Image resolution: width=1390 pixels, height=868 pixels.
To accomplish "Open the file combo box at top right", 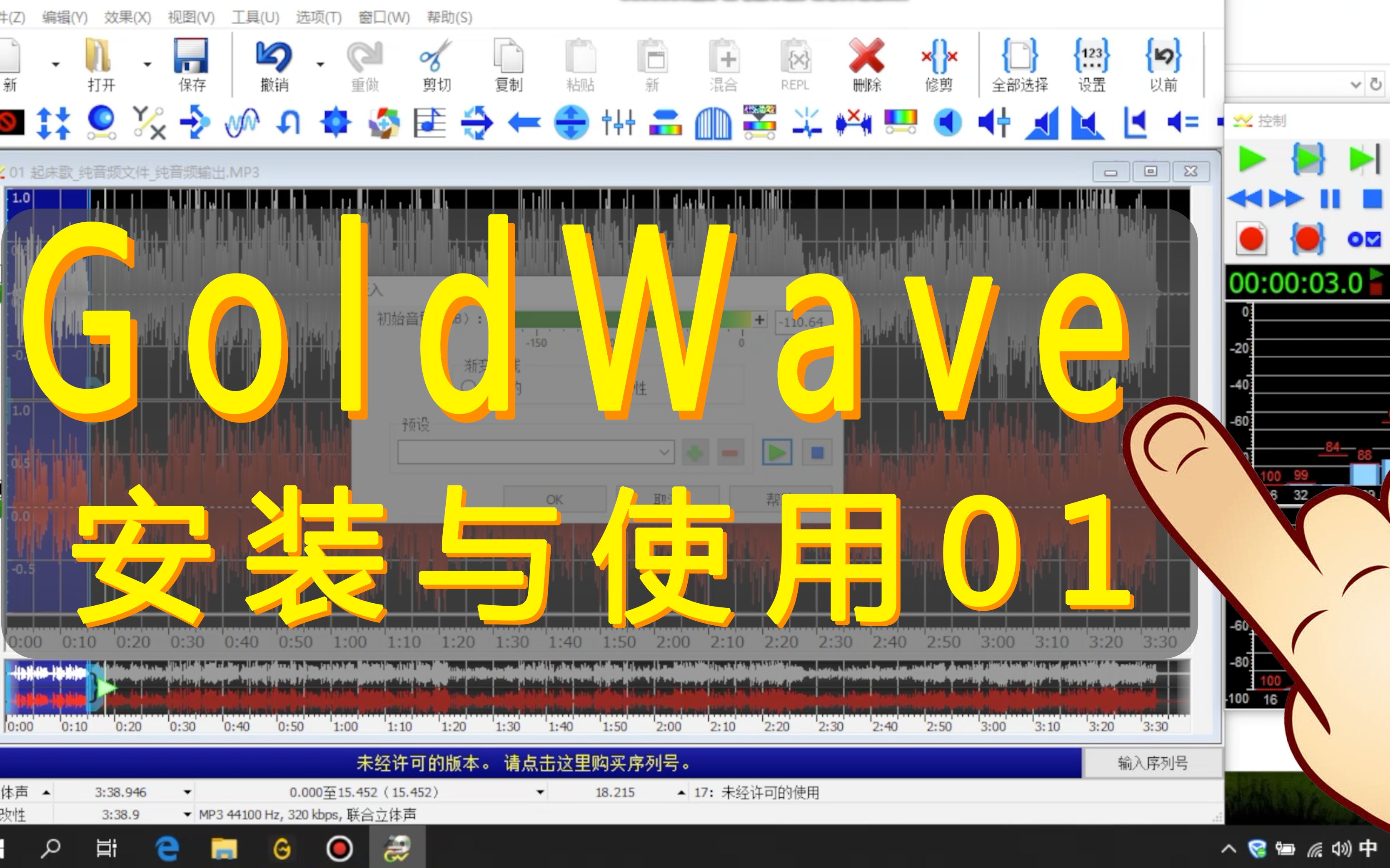I will [x=1355, y=85].
